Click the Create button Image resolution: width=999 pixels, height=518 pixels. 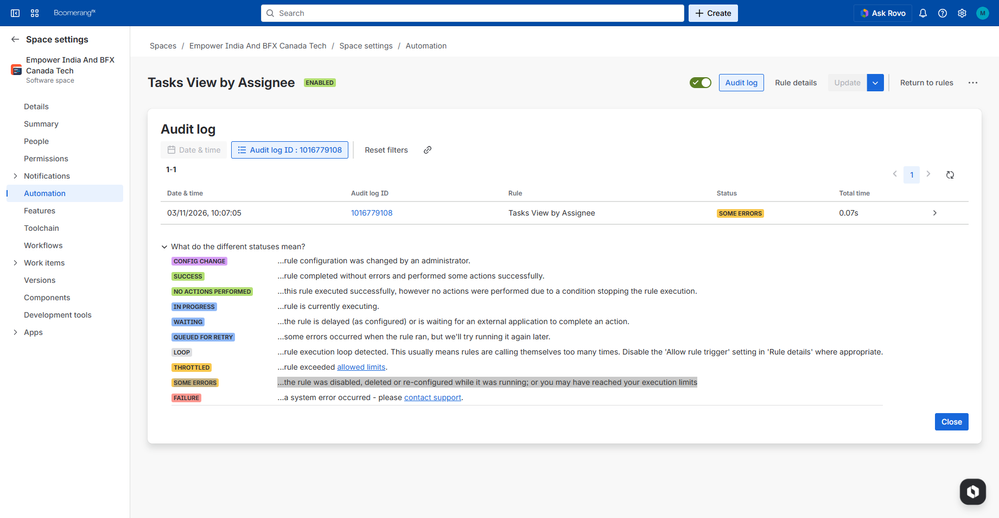tap(713, 13)
